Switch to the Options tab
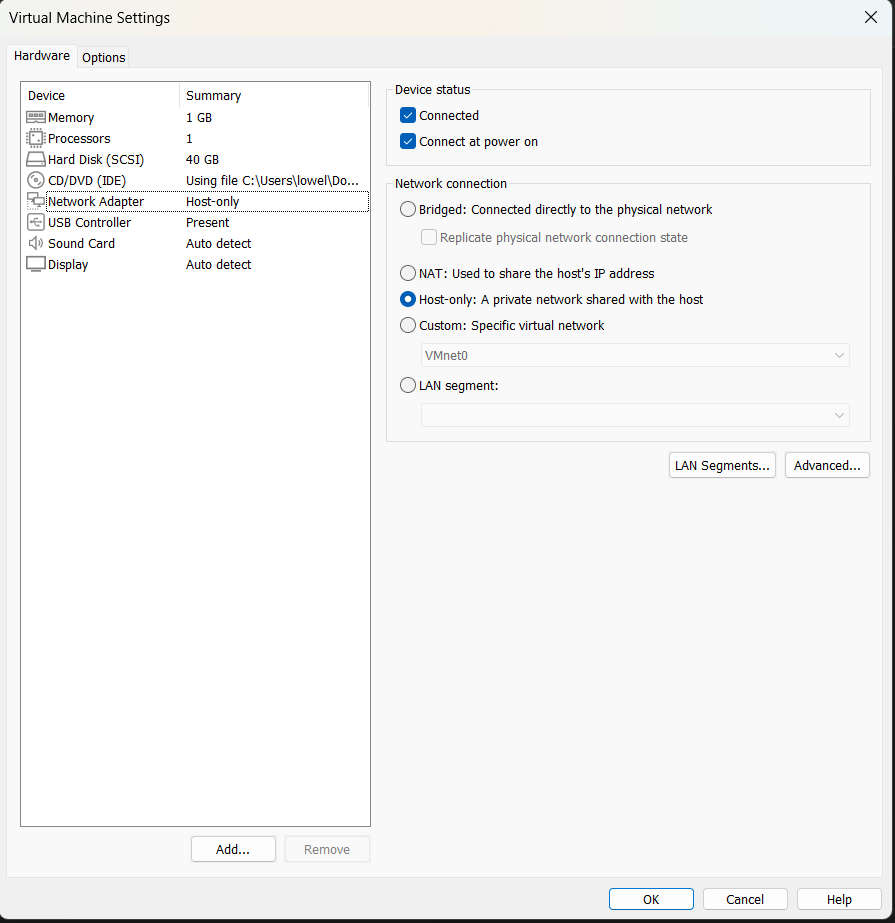Screen dimensions: 895x923 pyautogui.click(x=104, y=57)
